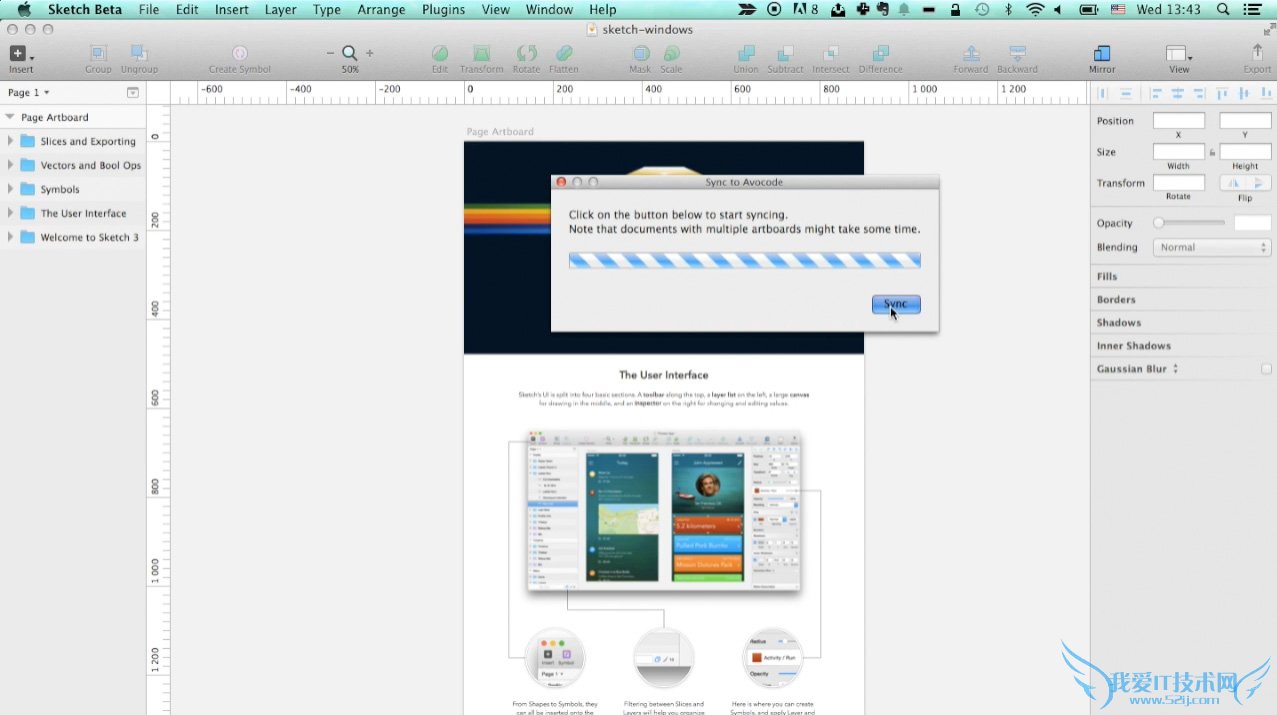Screen dimensions: 1277x715
Task: Zoom in with the plus button
Action: 370,53
